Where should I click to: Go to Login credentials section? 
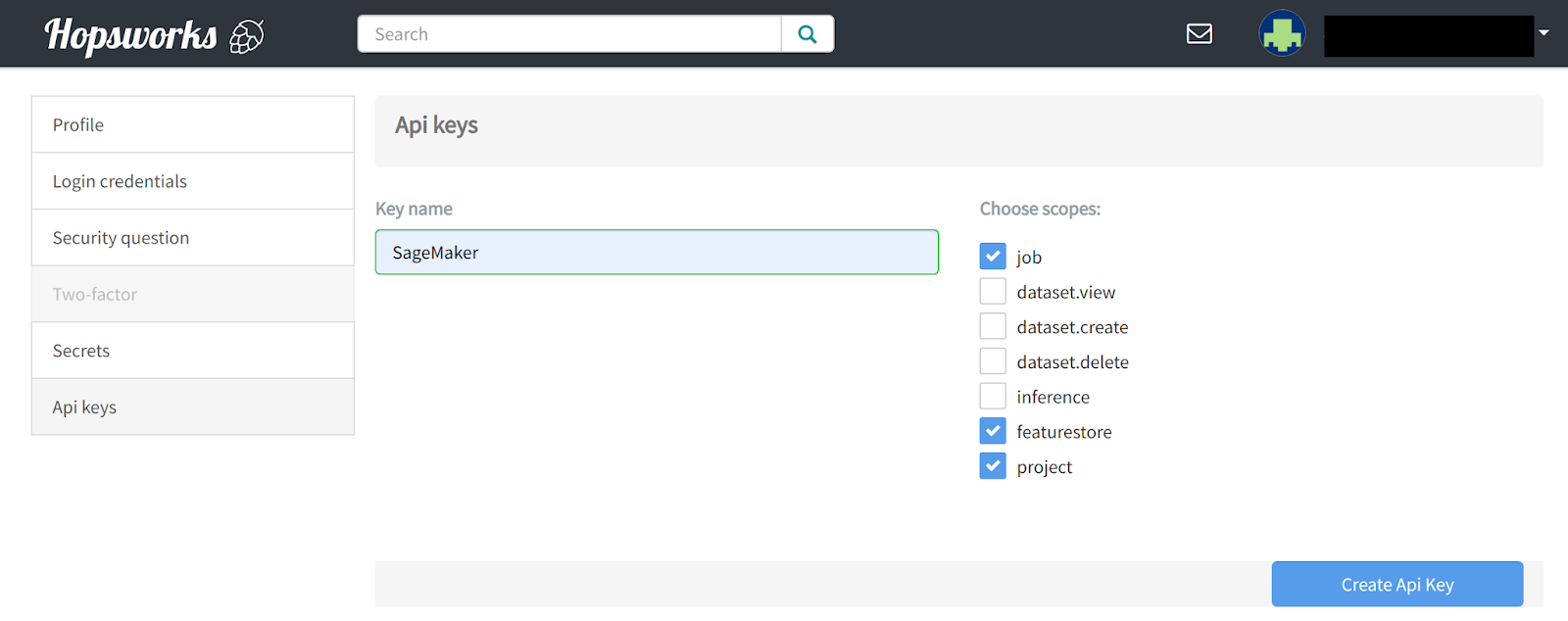(192, 181)
